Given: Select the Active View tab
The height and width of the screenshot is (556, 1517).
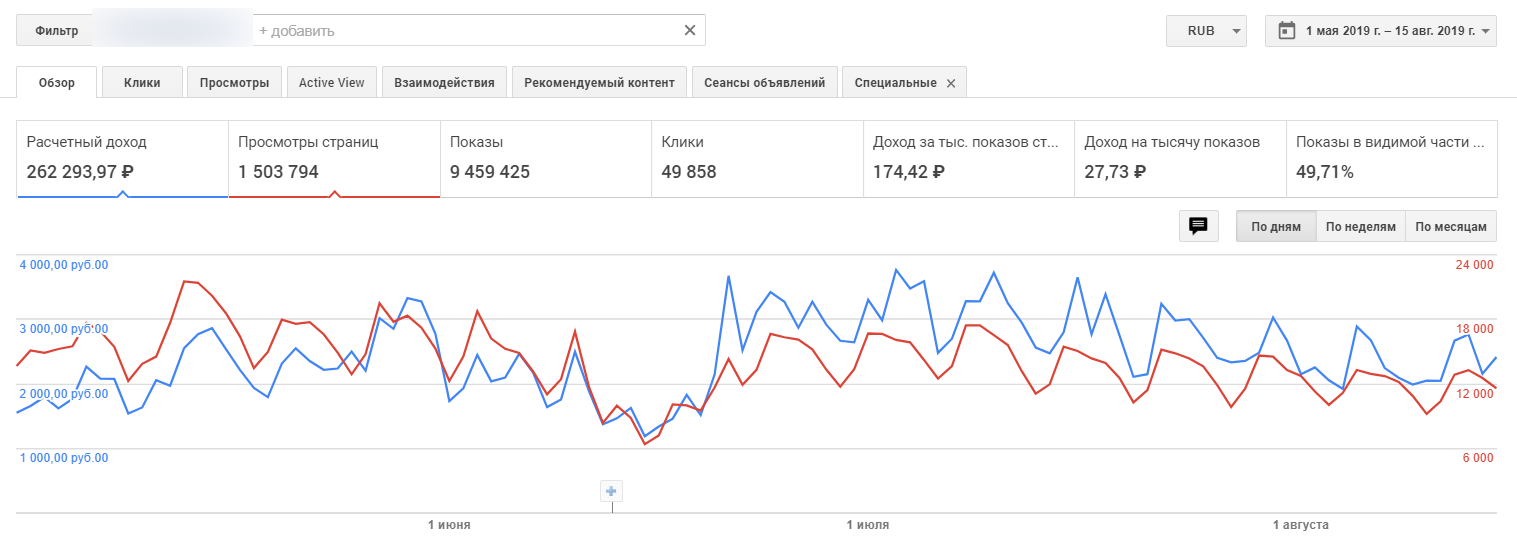Looking at the screenshot, I should pos(331,83).
